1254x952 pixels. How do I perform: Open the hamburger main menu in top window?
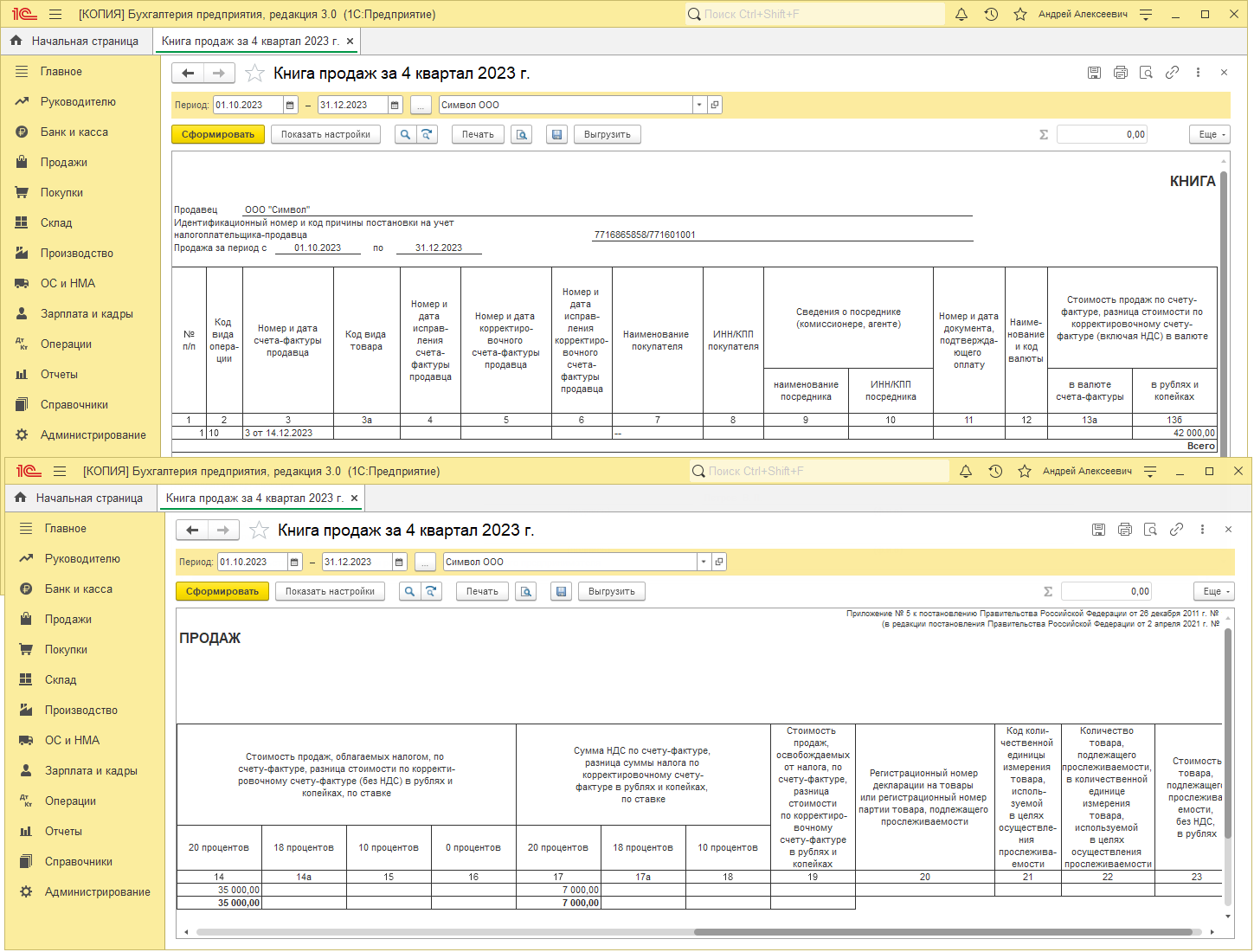(55, 15)
